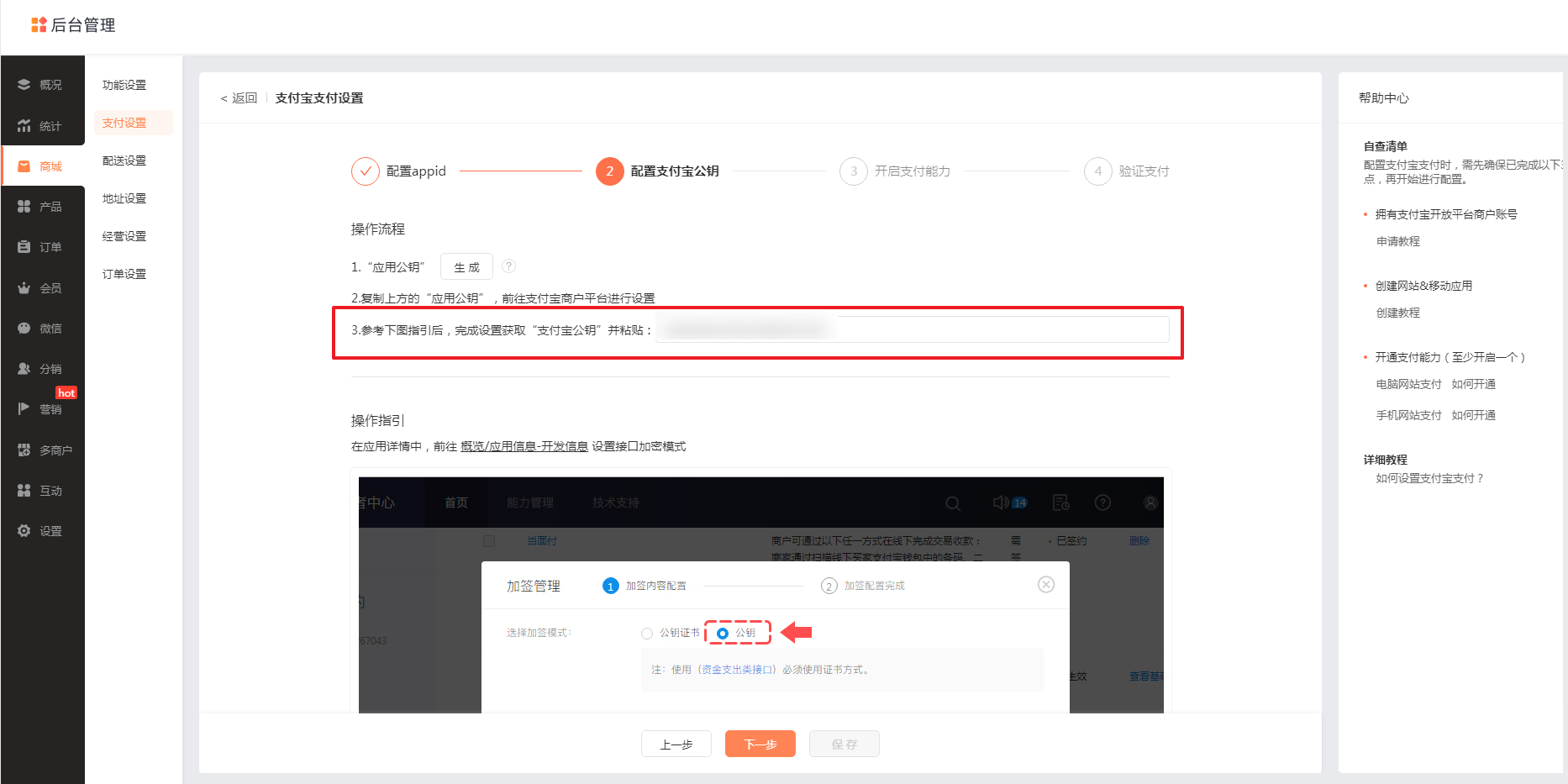Open 地址设置 submenu item
This screenshot has height=784, width=1568.
(x=124, y=198)
